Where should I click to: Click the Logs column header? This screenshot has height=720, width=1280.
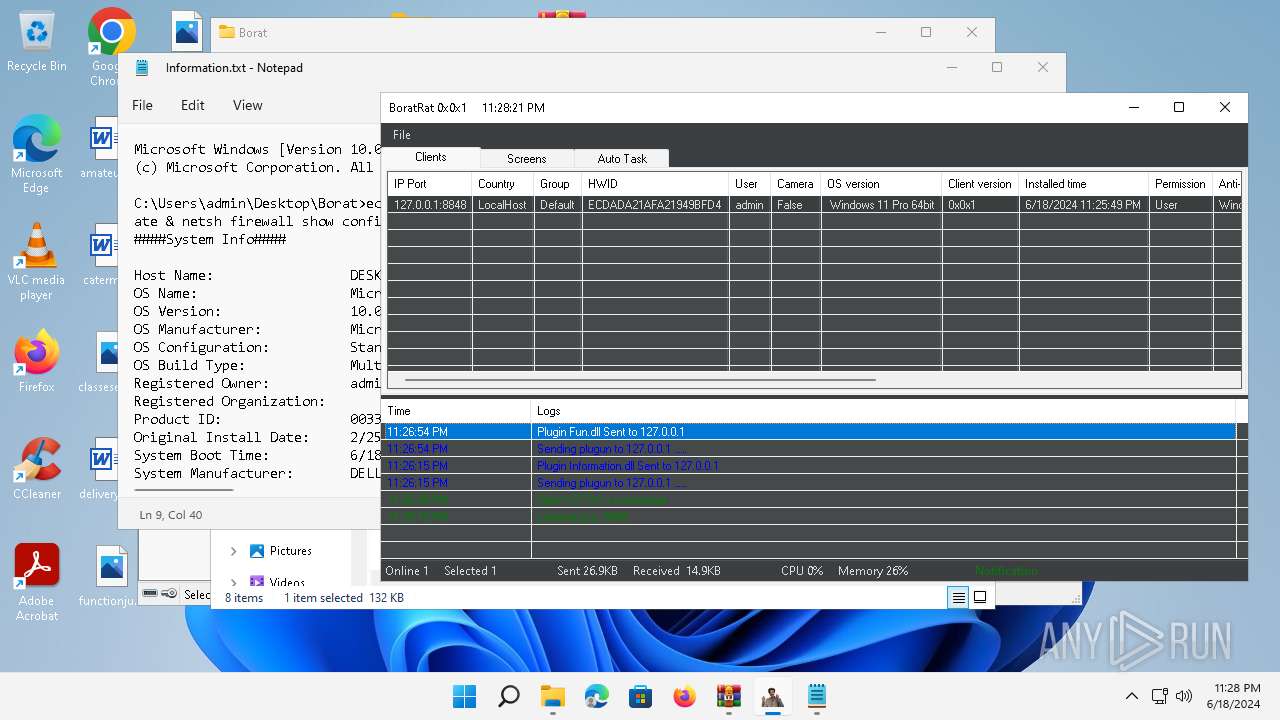[882, 411]
